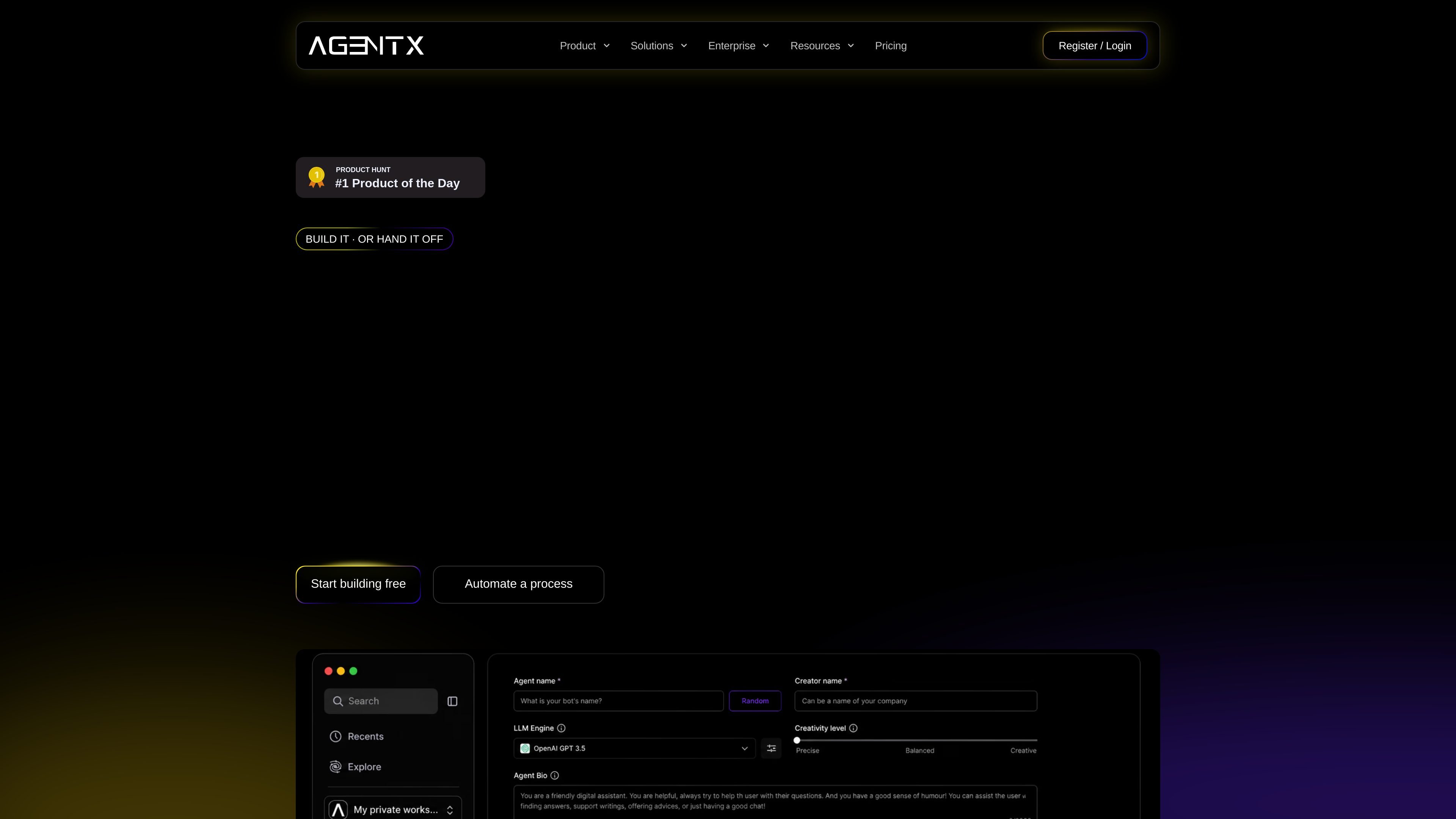
Task: Focus the Creator name input field
Action: [x=916, y=701]
